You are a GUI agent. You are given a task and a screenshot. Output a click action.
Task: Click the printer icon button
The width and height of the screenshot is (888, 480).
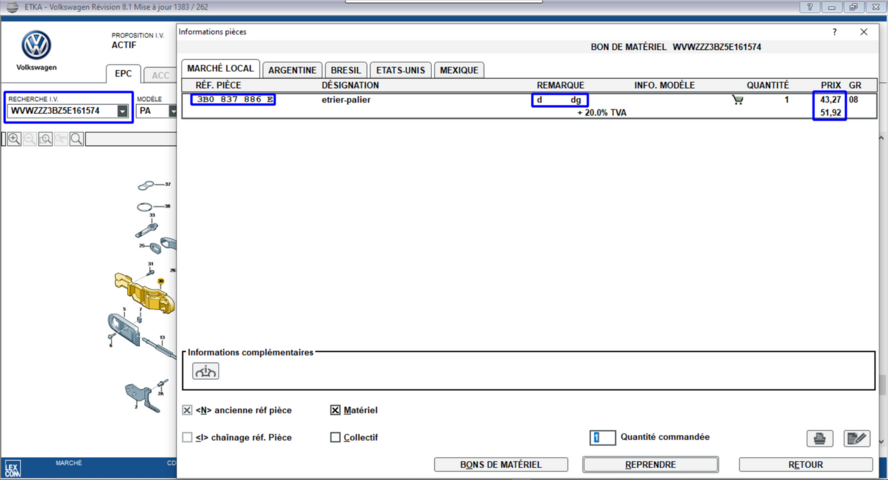pos(819,438)
